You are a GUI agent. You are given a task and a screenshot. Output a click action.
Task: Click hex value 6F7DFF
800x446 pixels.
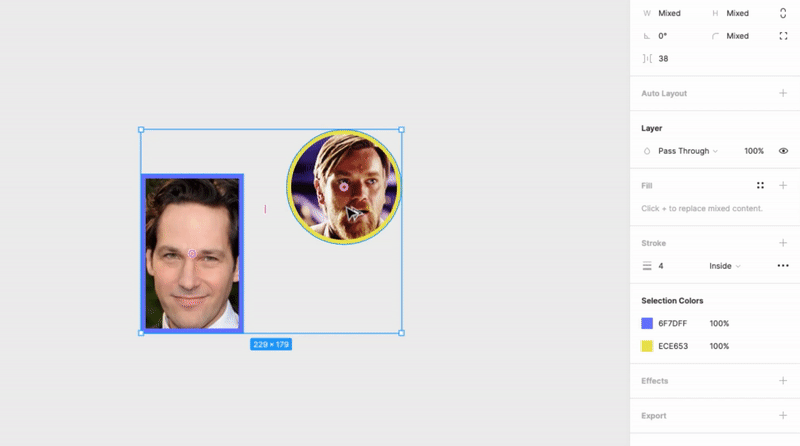point(672,324)
